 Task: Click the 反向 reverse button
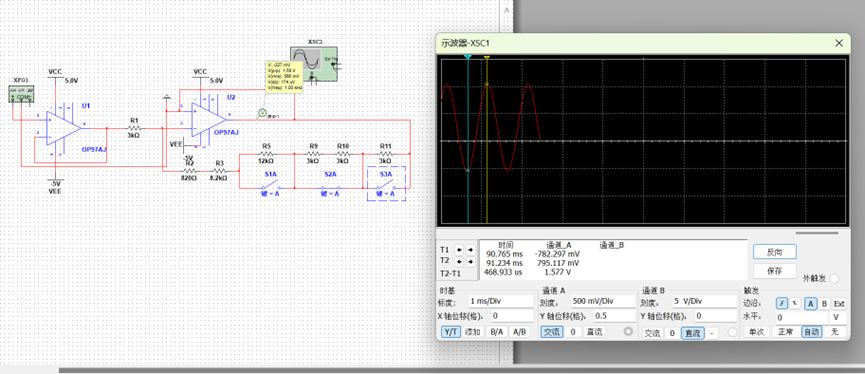775,252
